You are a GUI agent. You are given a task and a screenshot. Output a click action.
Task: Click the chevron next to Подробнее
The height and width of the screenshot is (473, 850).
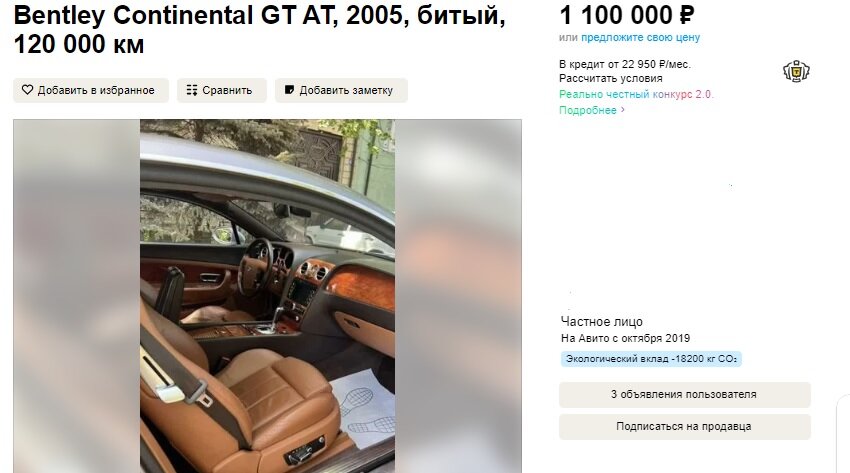coord(622,110)
